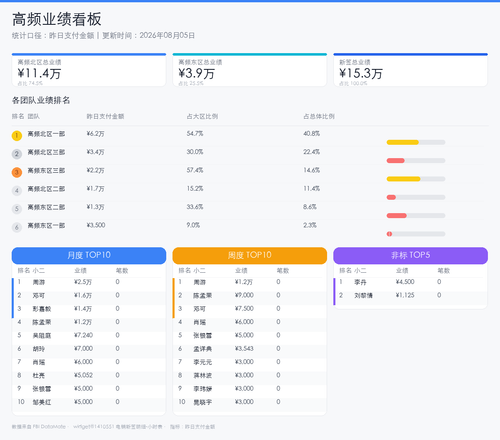Click the 各团队业绩排名 section heading
This screenshot has width=500, height=440.
(41, 100)
